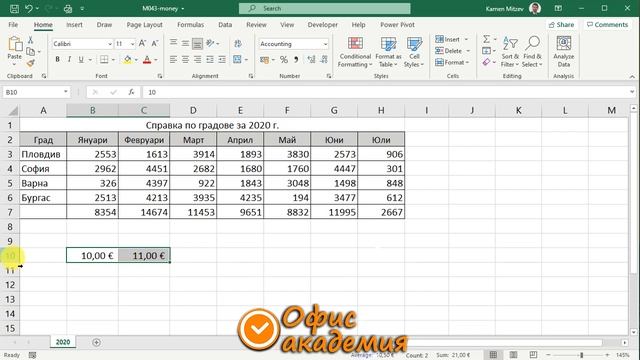Switch to the Page Layout tab
The width and height of the screenshot is (640, 360).
[144, 25]
